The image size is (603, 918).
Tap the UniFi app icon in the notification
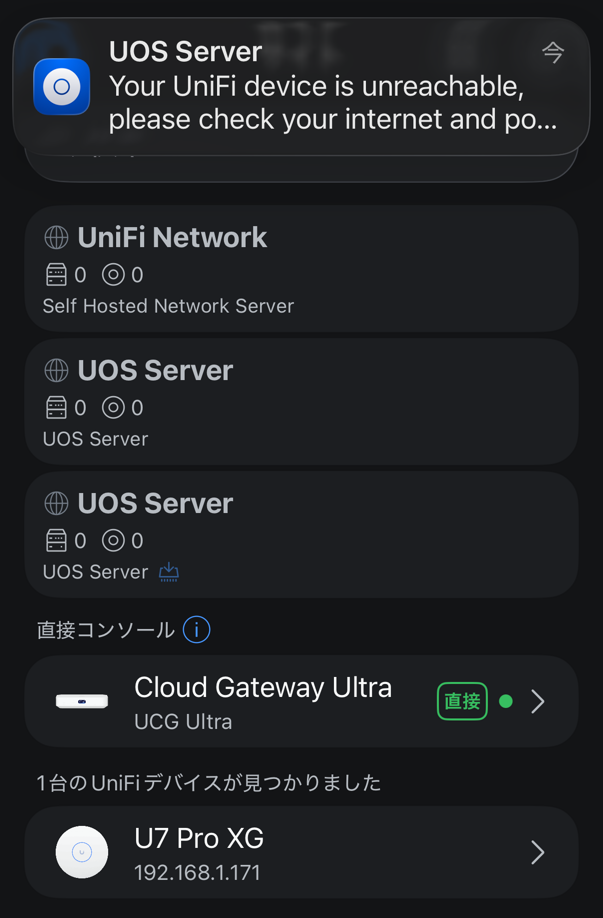click(62, 87)
